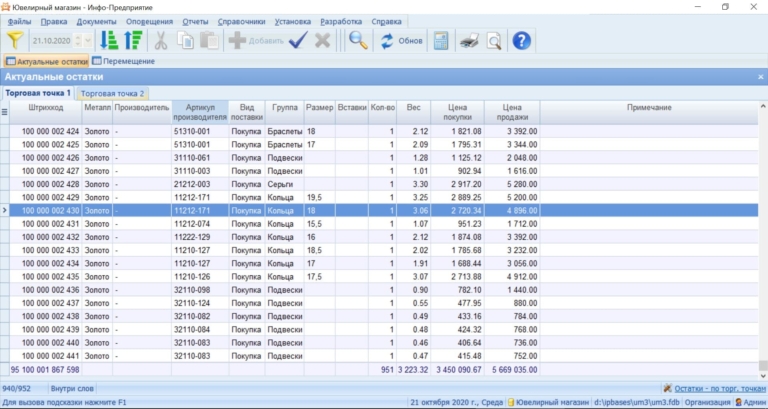Sort ascending using the green arrow icon
Image resolution: width=768 pixels, height=409 pixels.
(110, 41)
